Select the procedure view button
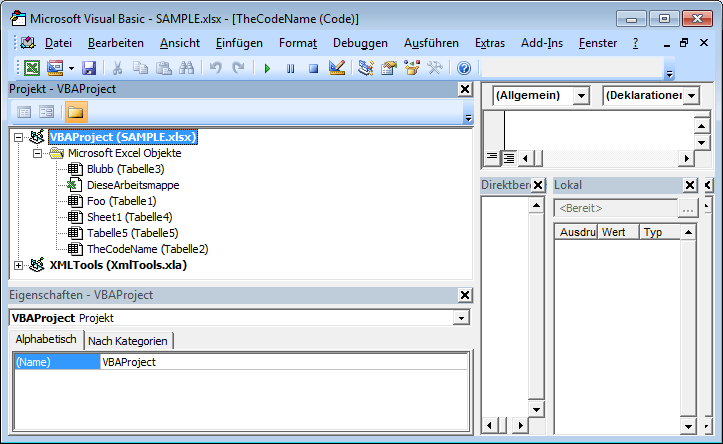The height and width of the screenshot is (444, 723). [x=492, y=158]
